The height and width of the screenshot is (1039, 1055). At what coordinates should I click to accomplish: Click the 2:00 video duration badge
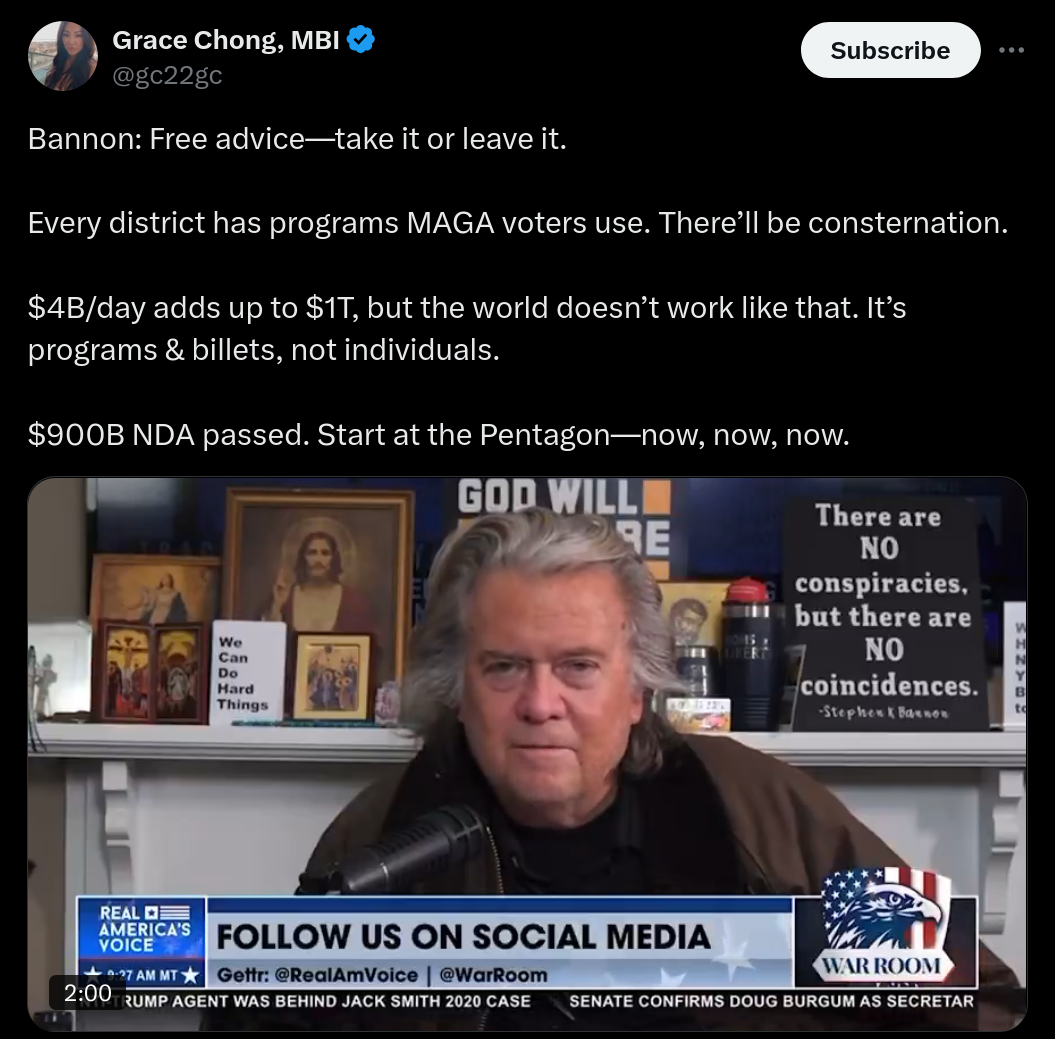[88, 992]
